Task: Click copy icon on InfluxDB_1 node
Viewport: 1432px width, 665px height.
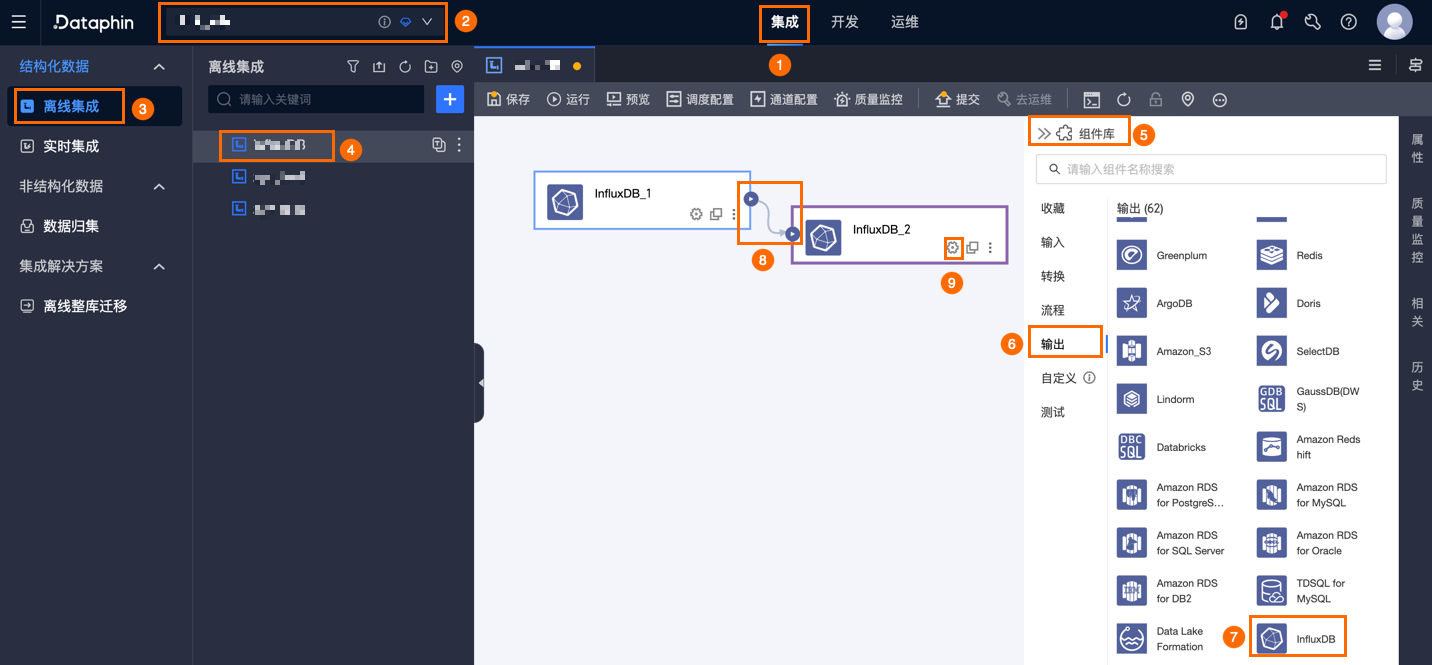Action: tap(716, 214)
